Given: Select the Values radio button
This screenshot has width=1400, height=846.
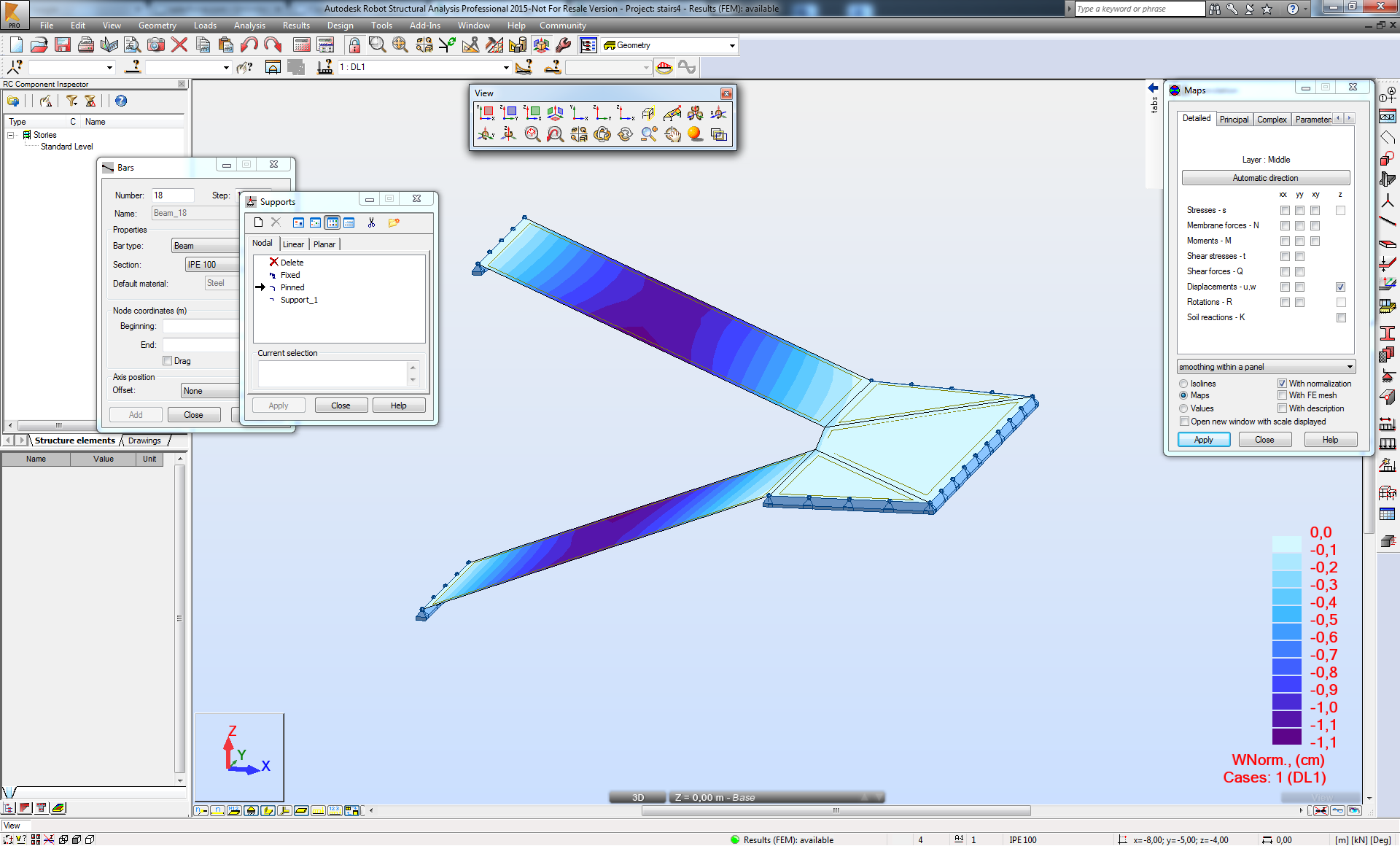Looking at the screenshot, I should (x=1183, y=408).
